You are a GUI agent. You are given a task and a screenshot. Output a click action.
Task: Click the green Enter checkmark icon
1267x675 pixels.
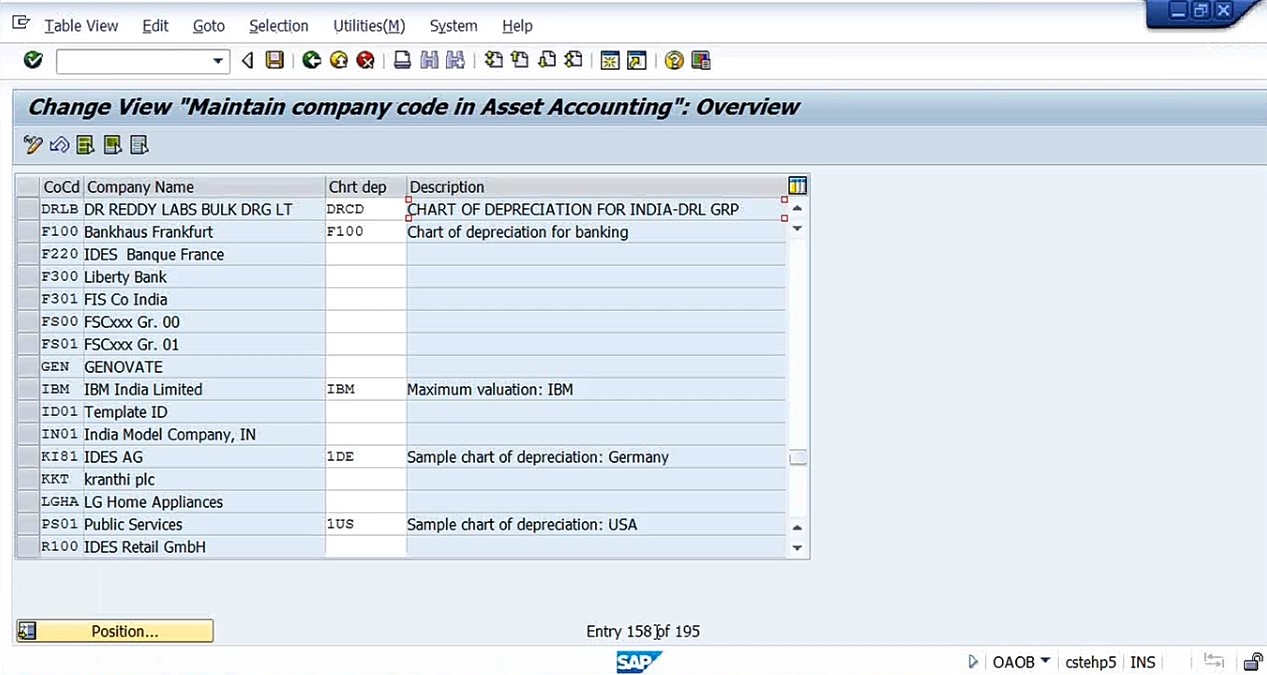click(x=33, y=61)
